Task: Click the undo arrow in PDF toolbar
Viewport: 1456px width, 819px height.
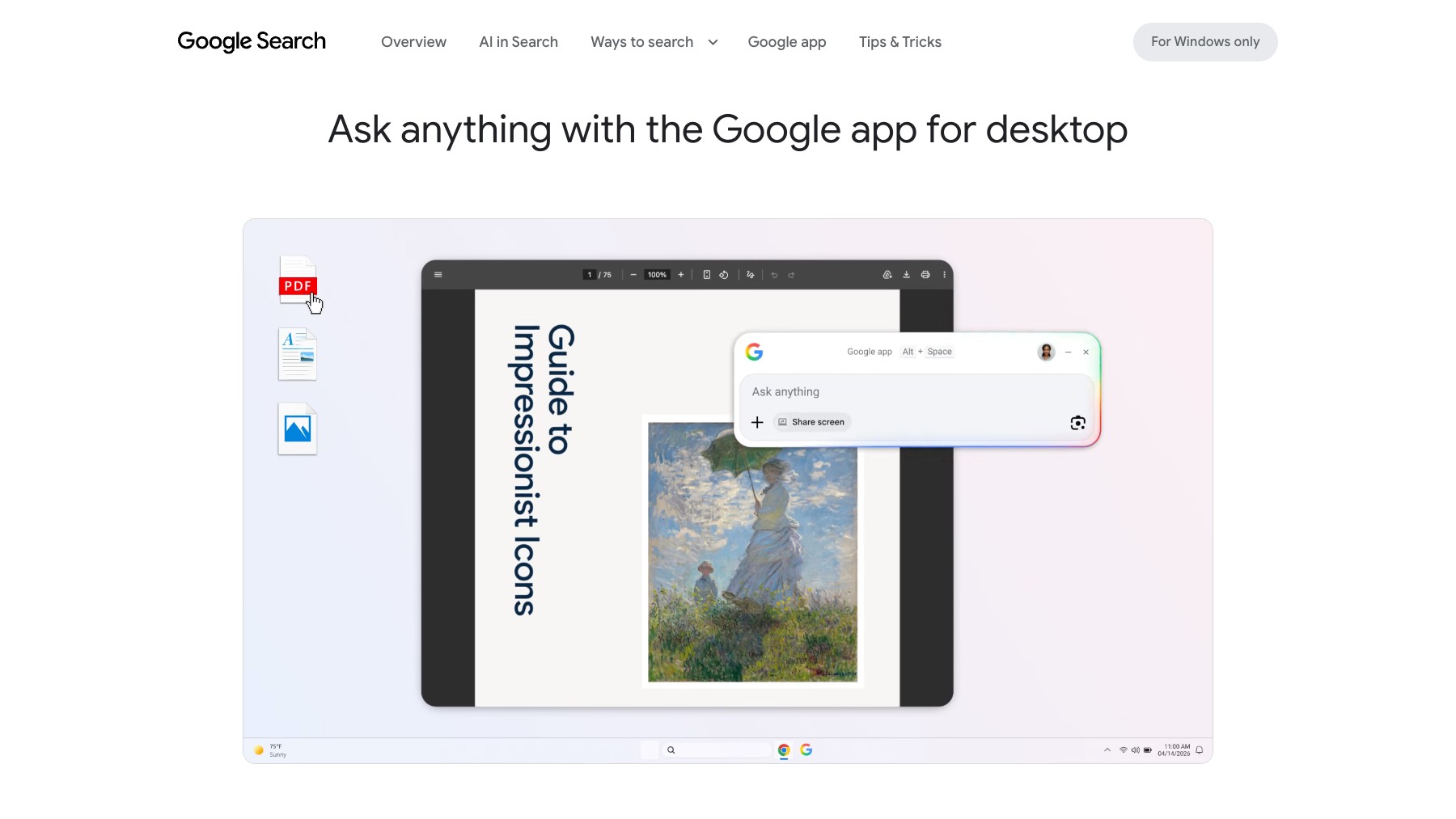Action: [x=774, y=275]
